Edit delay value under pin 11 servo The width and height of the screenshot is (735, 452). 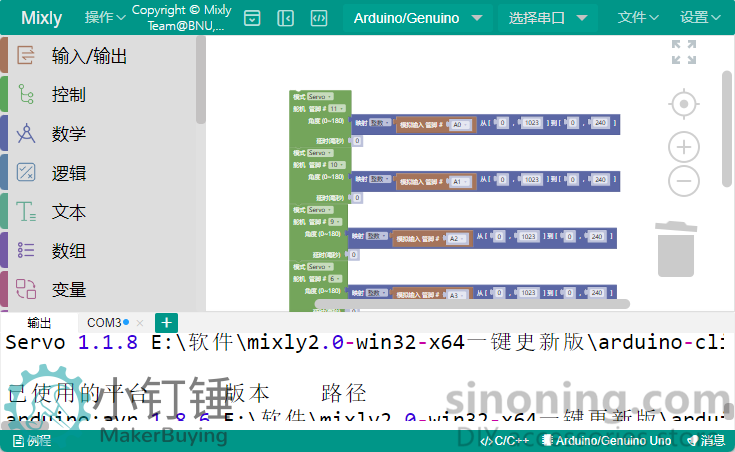point(357,141)
